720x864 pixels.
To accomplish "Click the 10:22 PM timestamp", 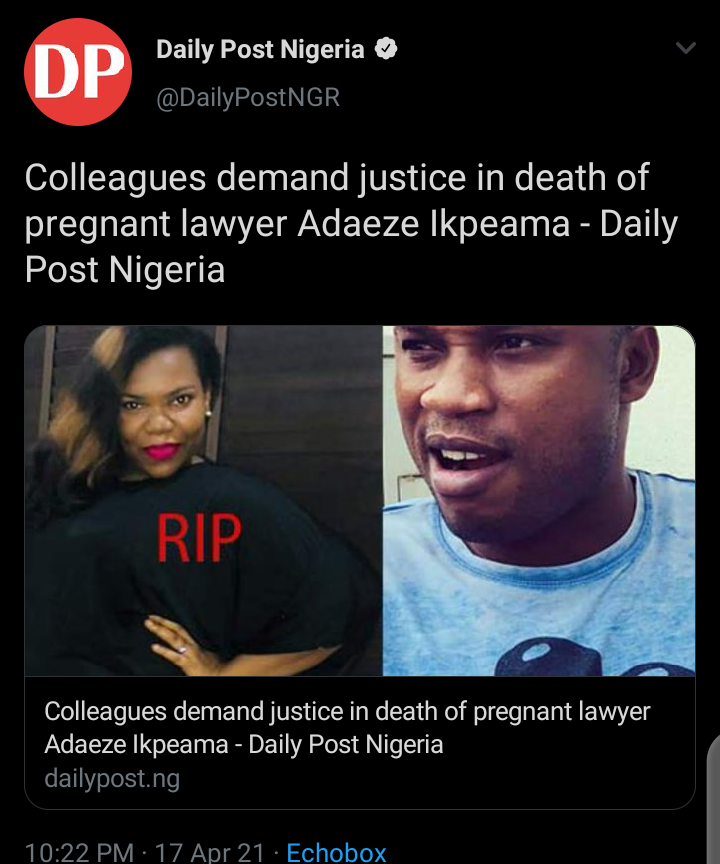I will pos(79,852).
